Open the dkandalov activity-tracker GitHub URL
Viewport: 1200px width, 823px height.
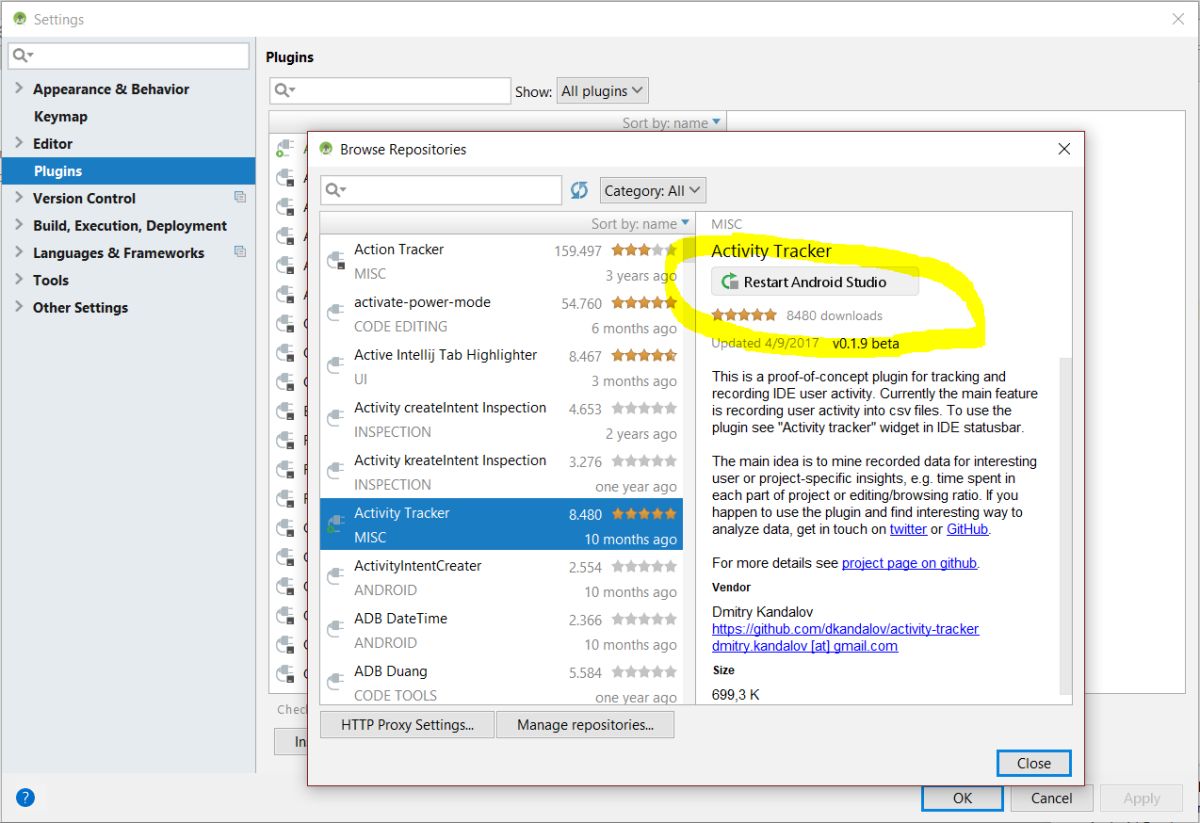[845, 629]
